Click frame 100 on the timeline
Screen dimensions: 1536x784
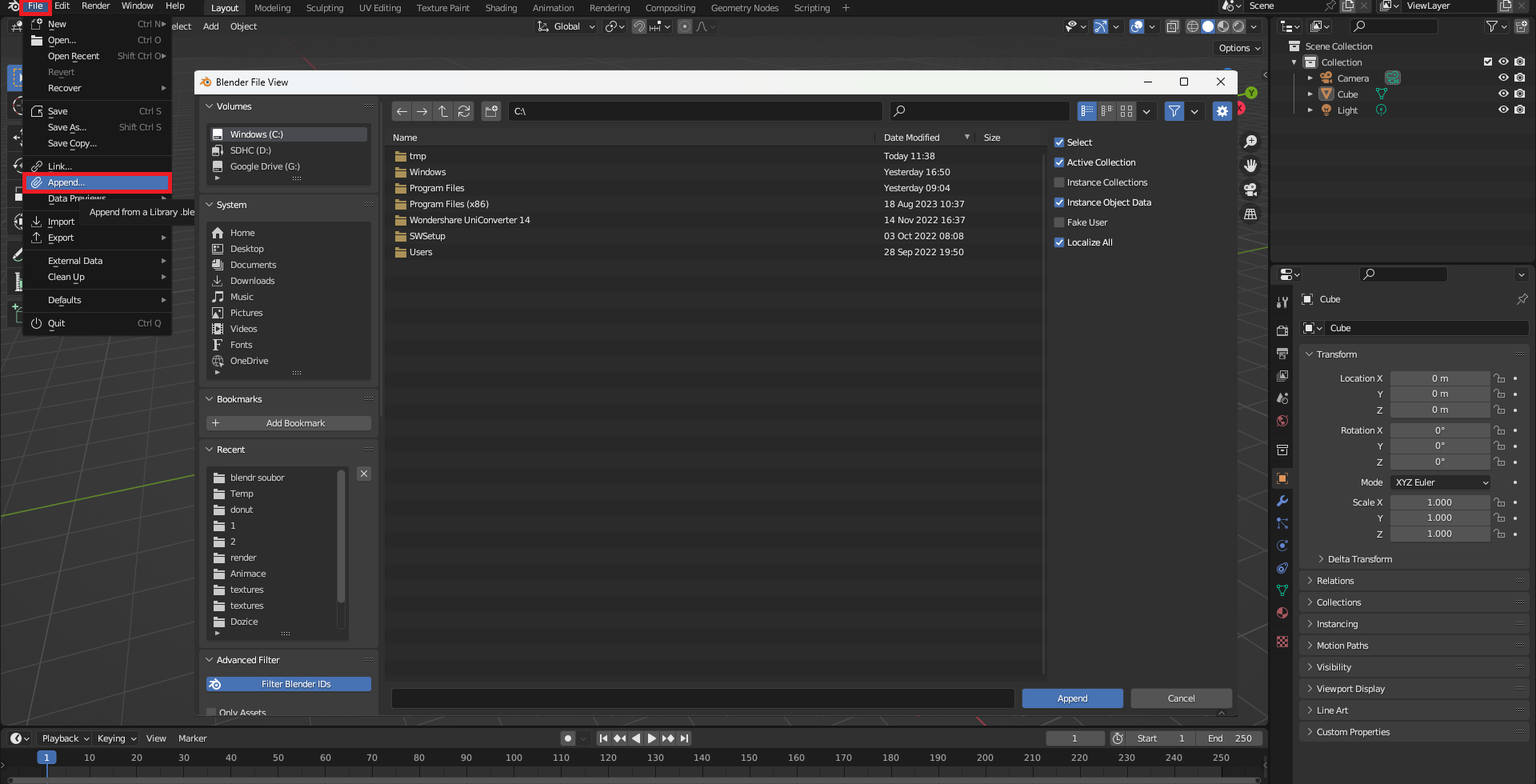point(514,758)
